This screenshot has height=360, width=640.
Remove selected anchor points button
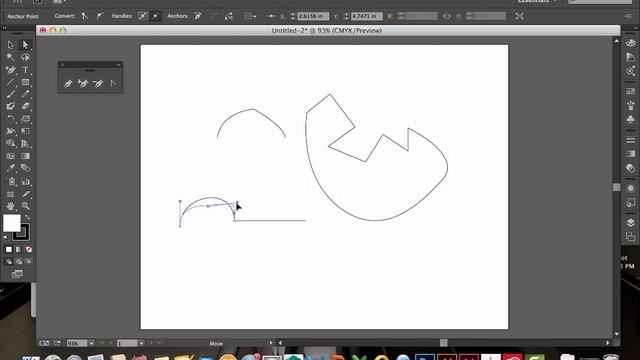tap(198, 16)
